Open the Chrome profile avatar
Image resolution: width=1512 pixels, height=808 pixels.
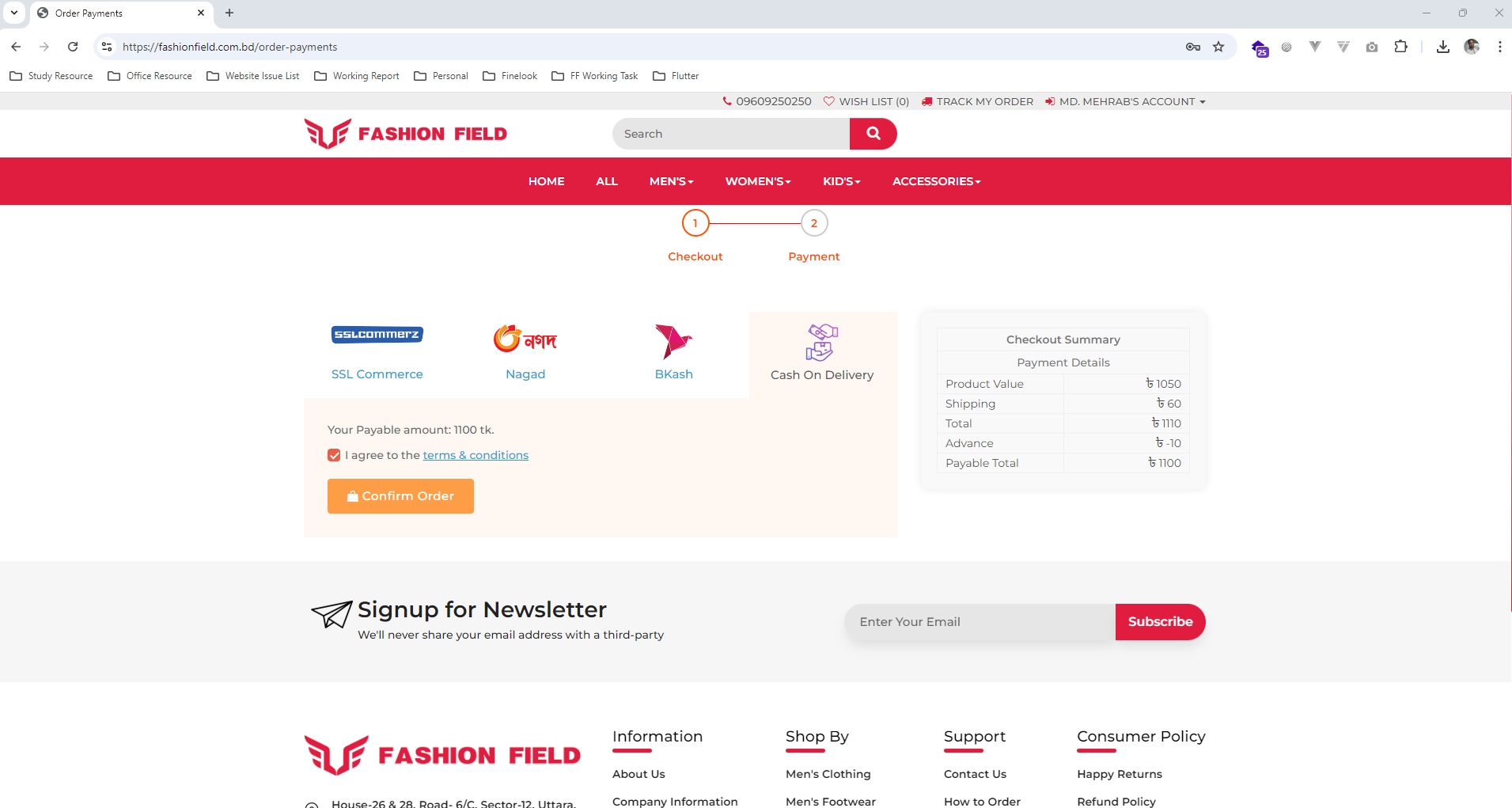pos(1472,47)
